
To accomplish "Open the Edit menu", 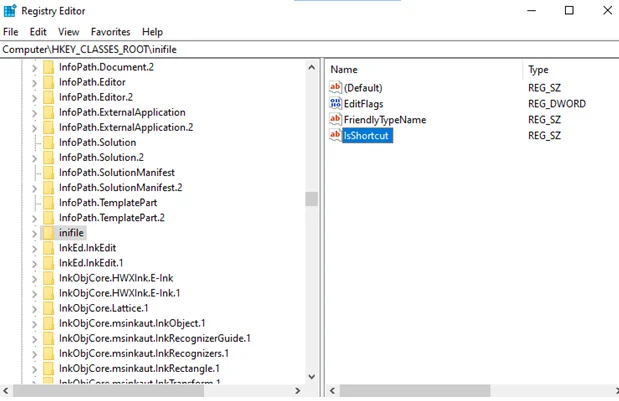I will click(x=38, y=32).
